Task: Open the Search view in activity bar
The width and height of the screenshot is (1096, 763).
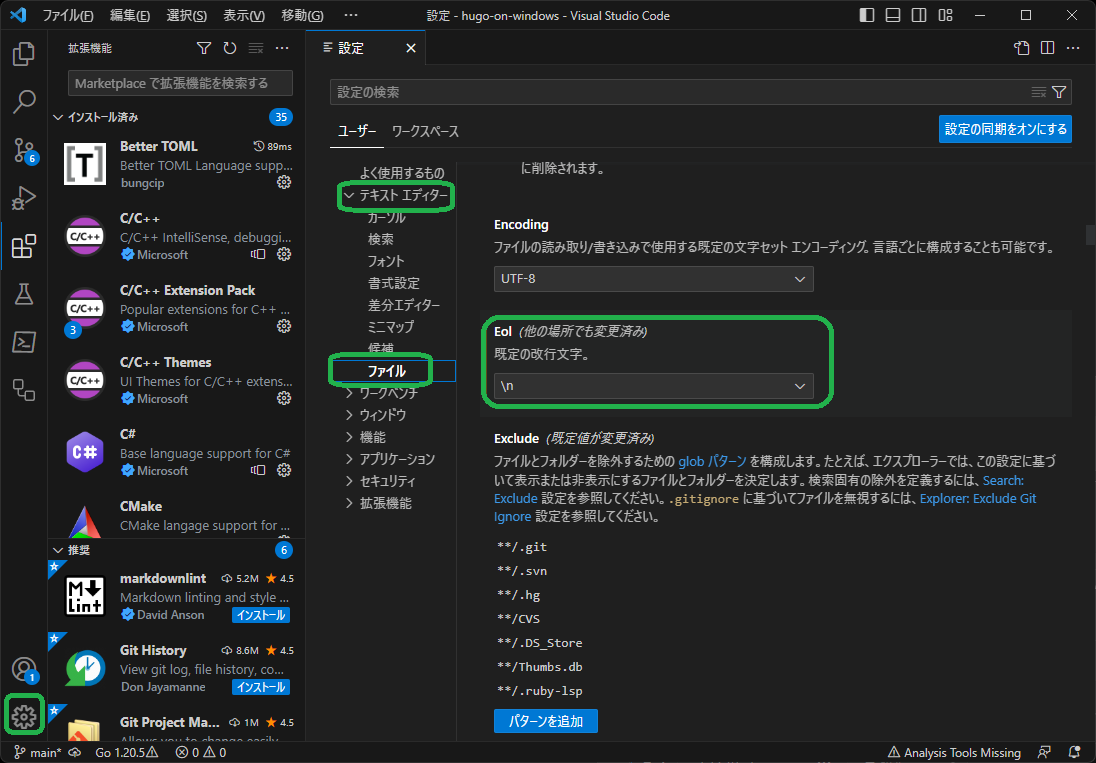Action: coord(24,102)
